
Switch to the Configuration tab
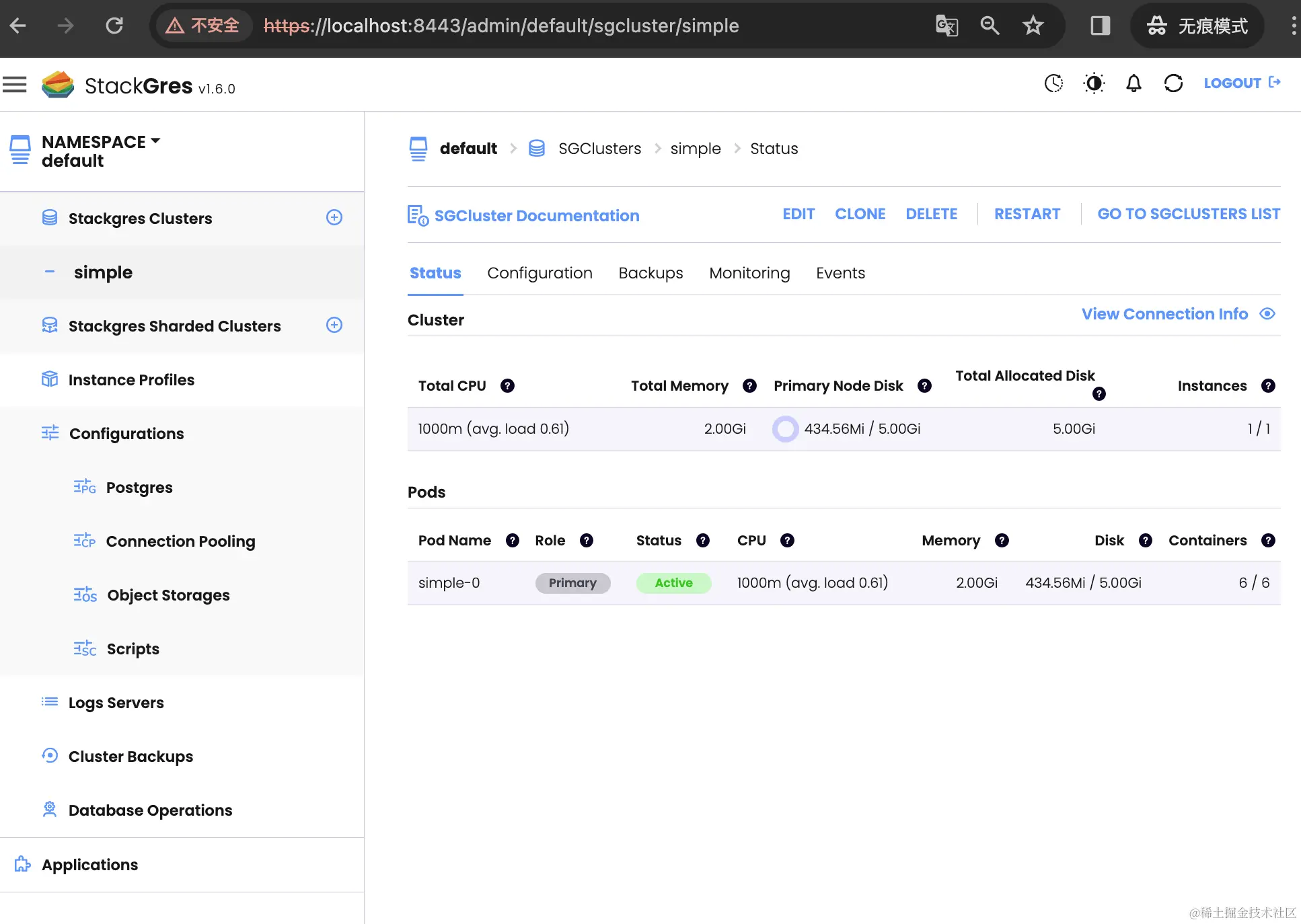click(540, 273)
